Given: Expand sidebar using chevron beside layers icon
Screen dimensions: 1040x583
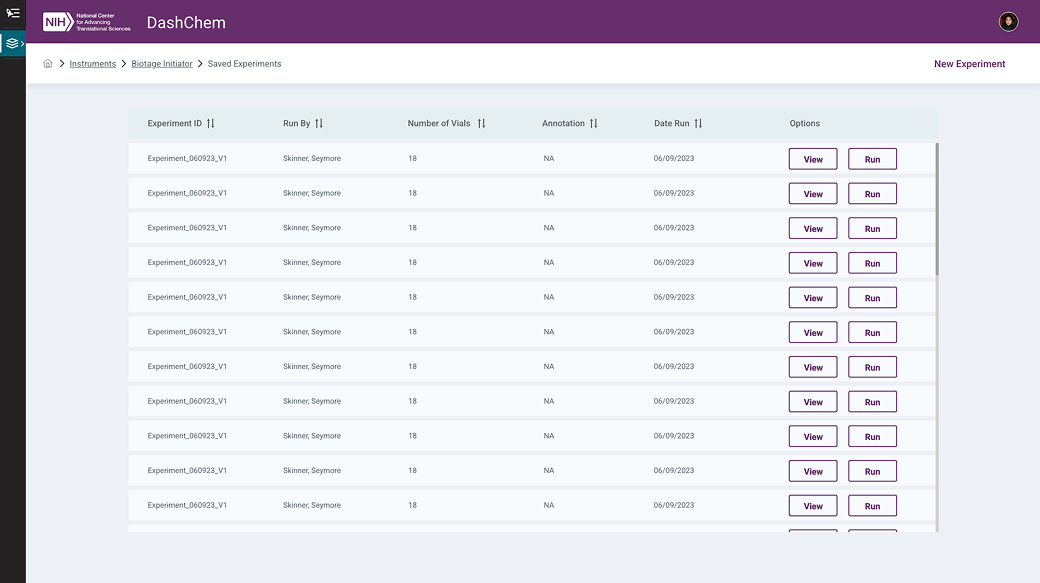Looking at the screenshot, I should coord(22,44).
